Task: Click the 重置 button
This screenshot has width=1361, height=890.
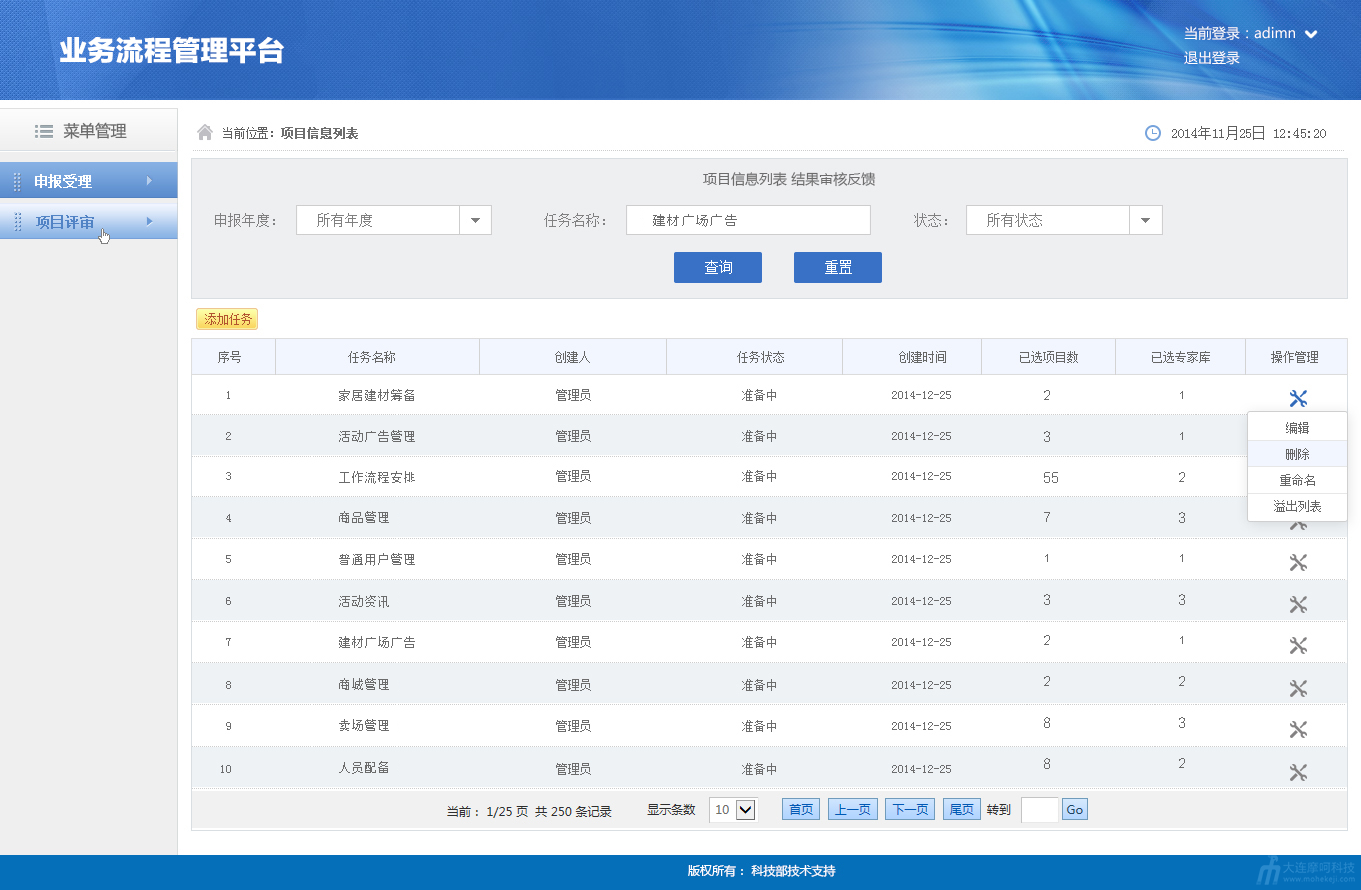Action: 838,267
